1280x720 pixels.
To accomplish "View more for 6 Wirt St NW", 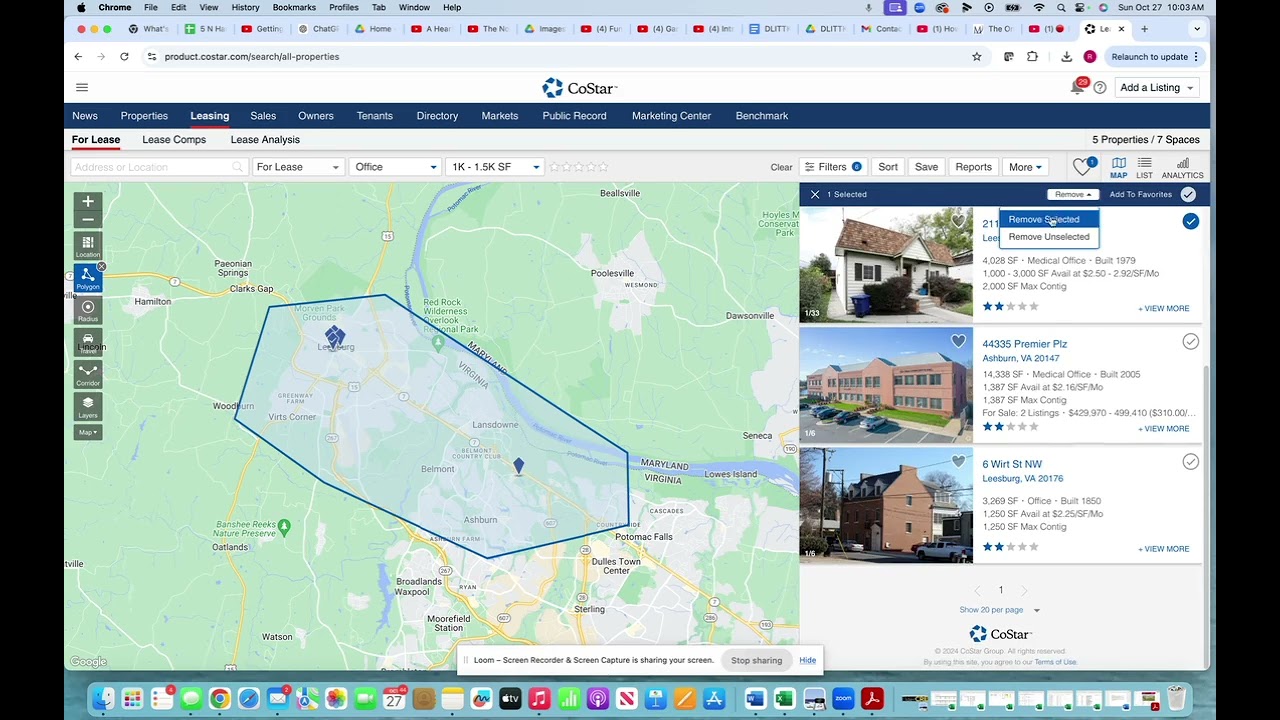I will pyautogui.click(x=1164, y=549).
